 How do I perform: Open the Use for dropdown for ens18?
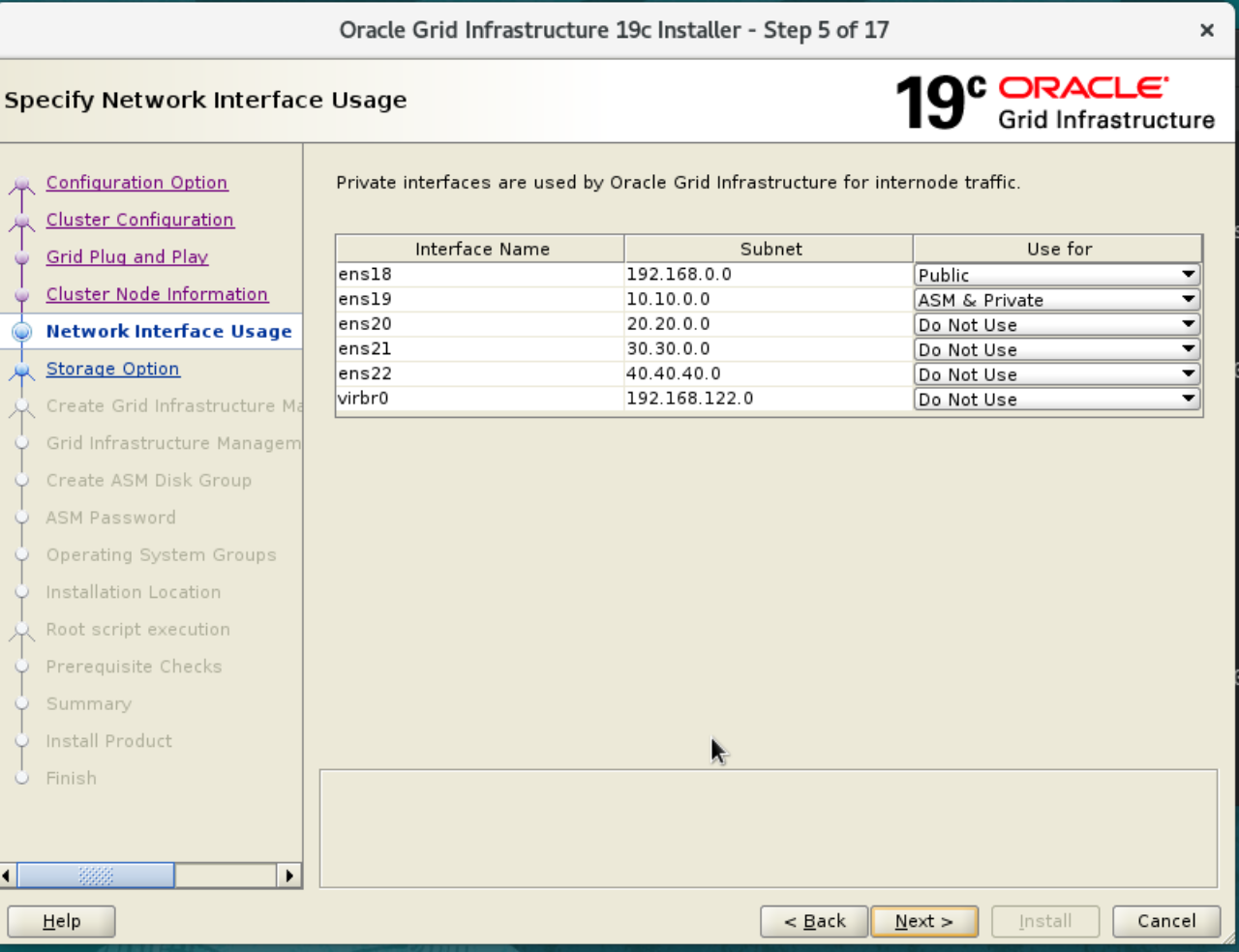click(x=1057, y=275)
